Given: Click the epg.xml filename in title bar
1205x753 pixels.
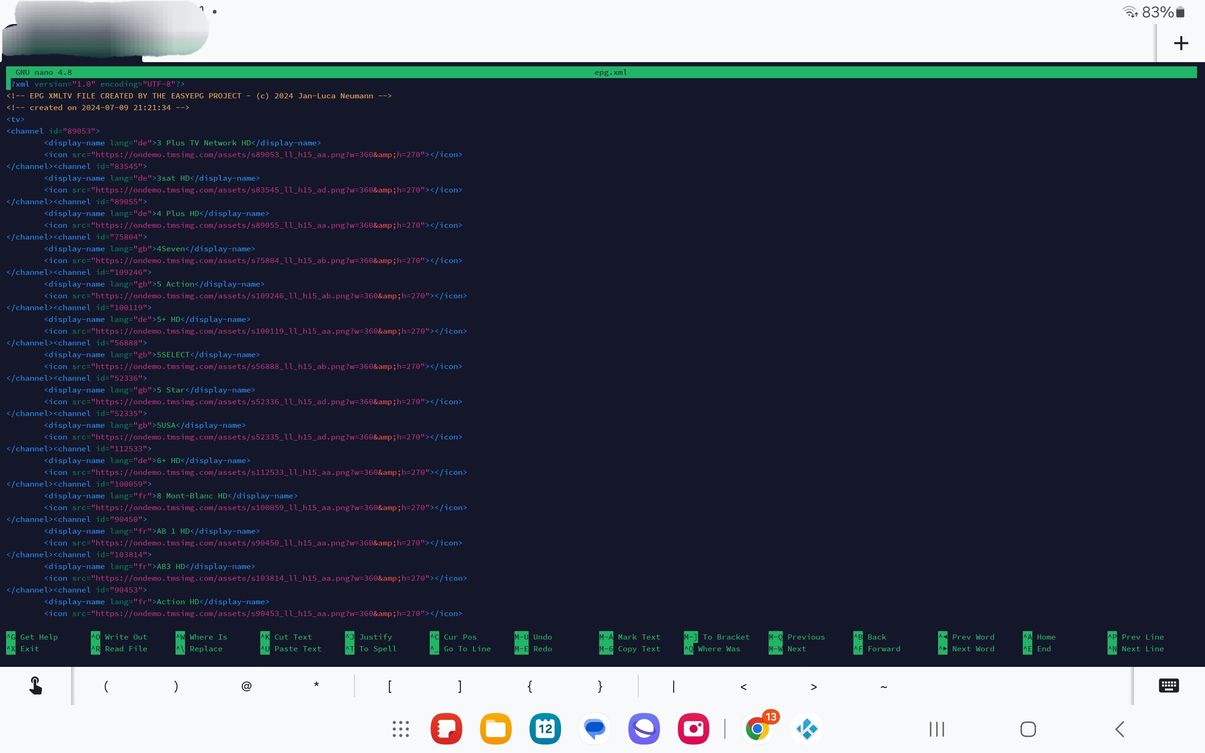Looking at the screenshot, I should (x=610, y=73).
